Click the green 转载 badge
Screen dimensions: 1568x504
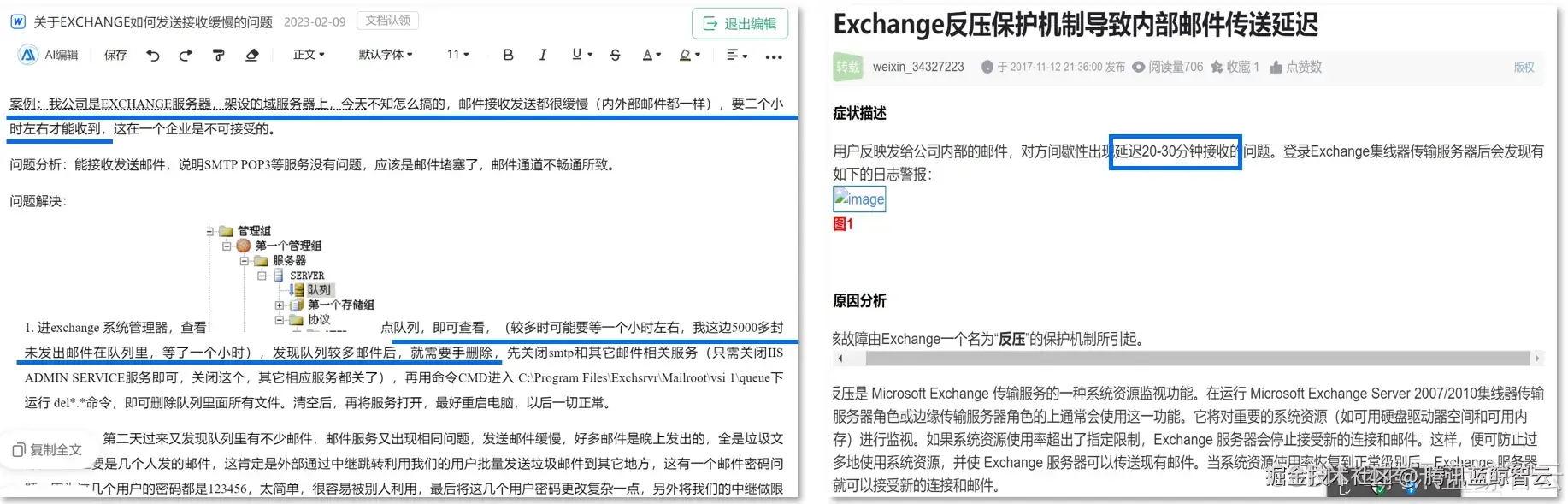tap(848, 67)
